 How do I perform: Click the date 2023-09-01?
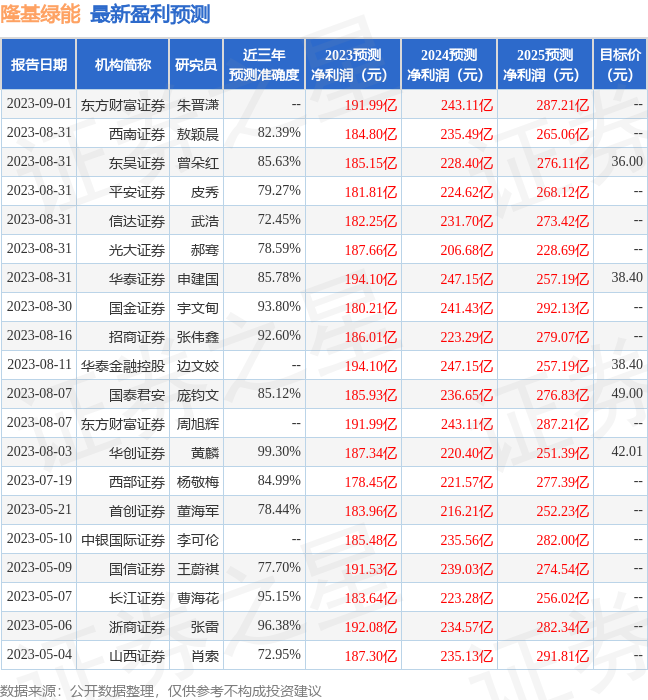(39, 104)
